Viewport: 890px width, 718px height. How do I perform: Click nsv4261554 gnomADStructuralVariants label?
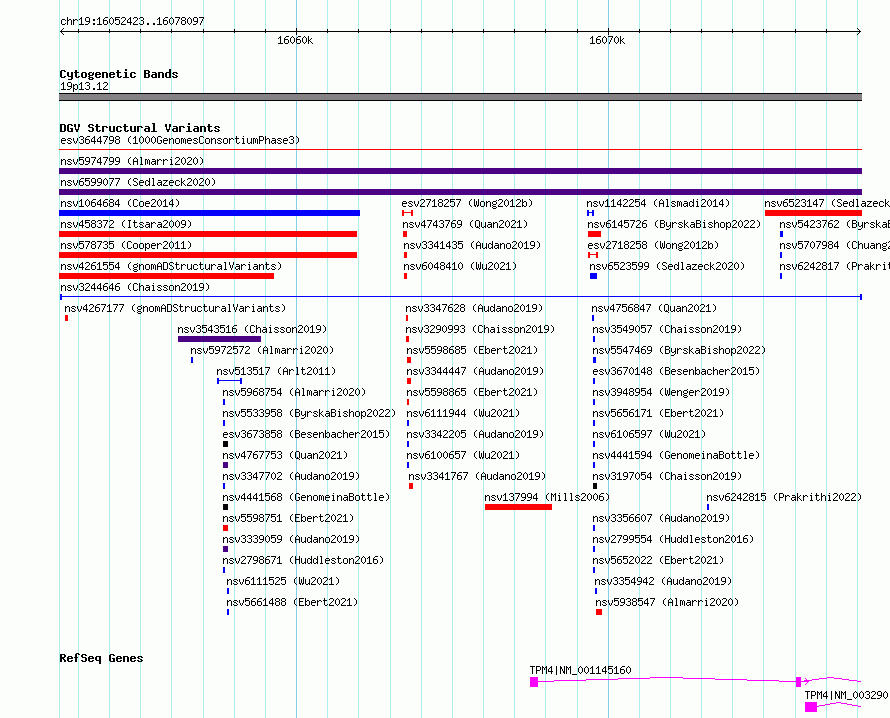pyautogui.click(x=171, y=266)
